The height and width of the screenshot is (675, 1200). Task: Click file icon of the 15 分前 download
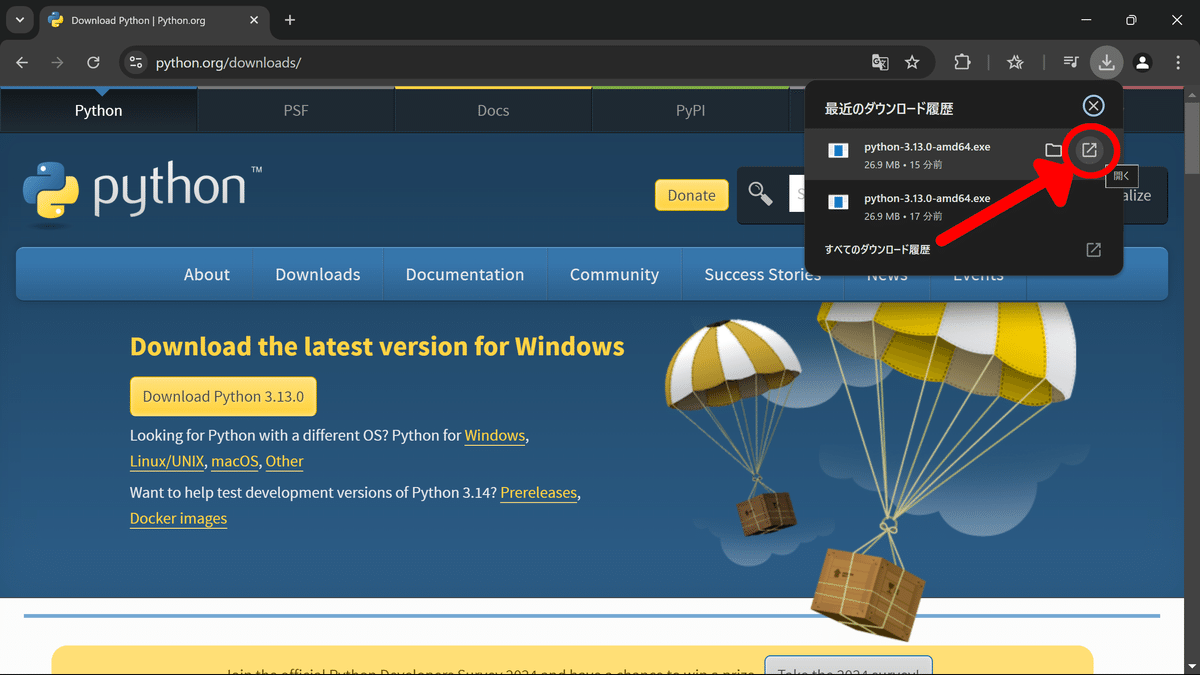[x=838, y=150]
